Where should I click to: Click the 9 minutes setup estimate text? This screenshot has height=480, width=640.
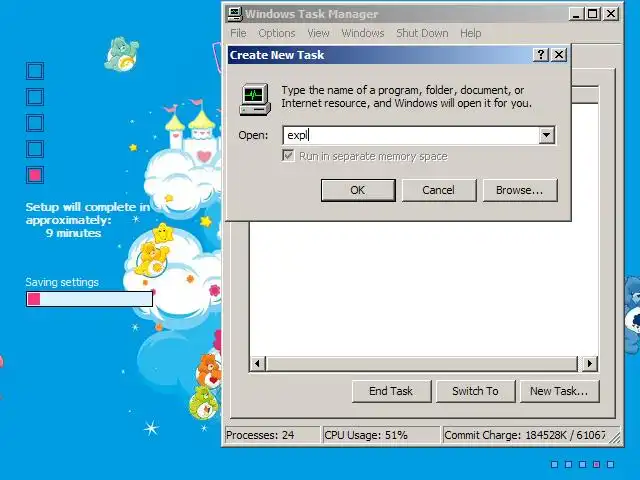pos(73,233)
